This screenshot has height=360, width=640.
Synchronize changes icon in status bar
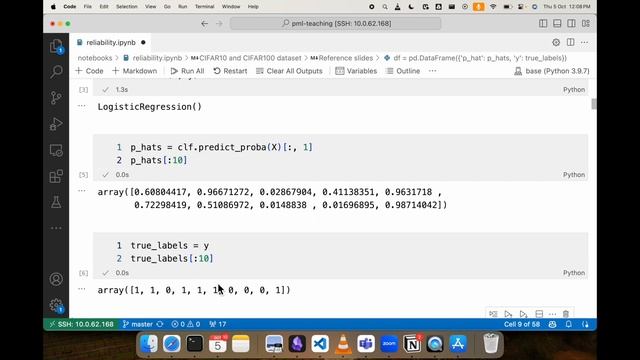(x=160, y=324)
